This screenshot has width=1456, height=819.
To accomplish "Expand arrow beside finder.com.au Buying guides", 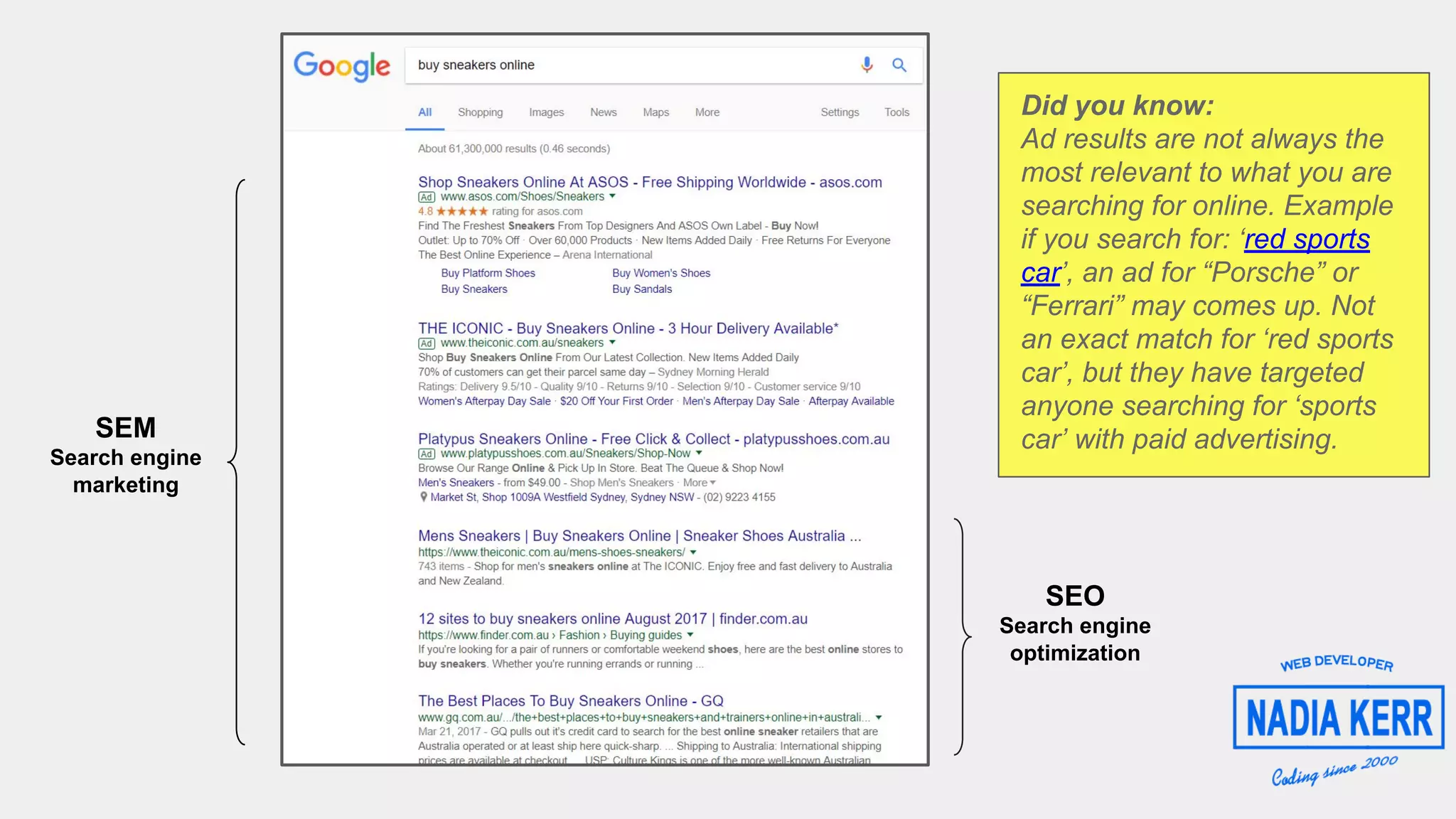I will click(690, 635).
